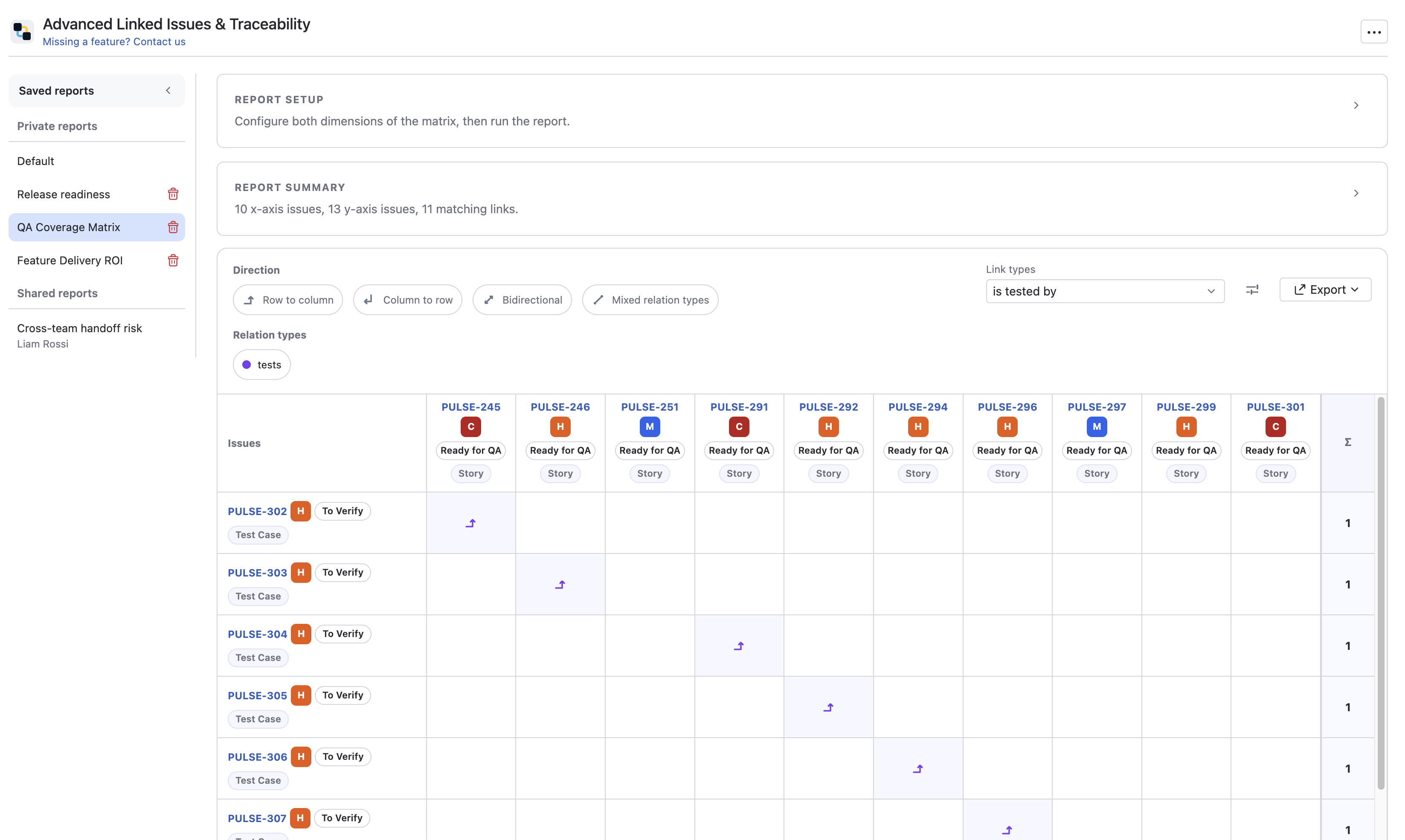Switch direction to Column to row
Viewport: 1405px width, 840px height.
[408, 299]
